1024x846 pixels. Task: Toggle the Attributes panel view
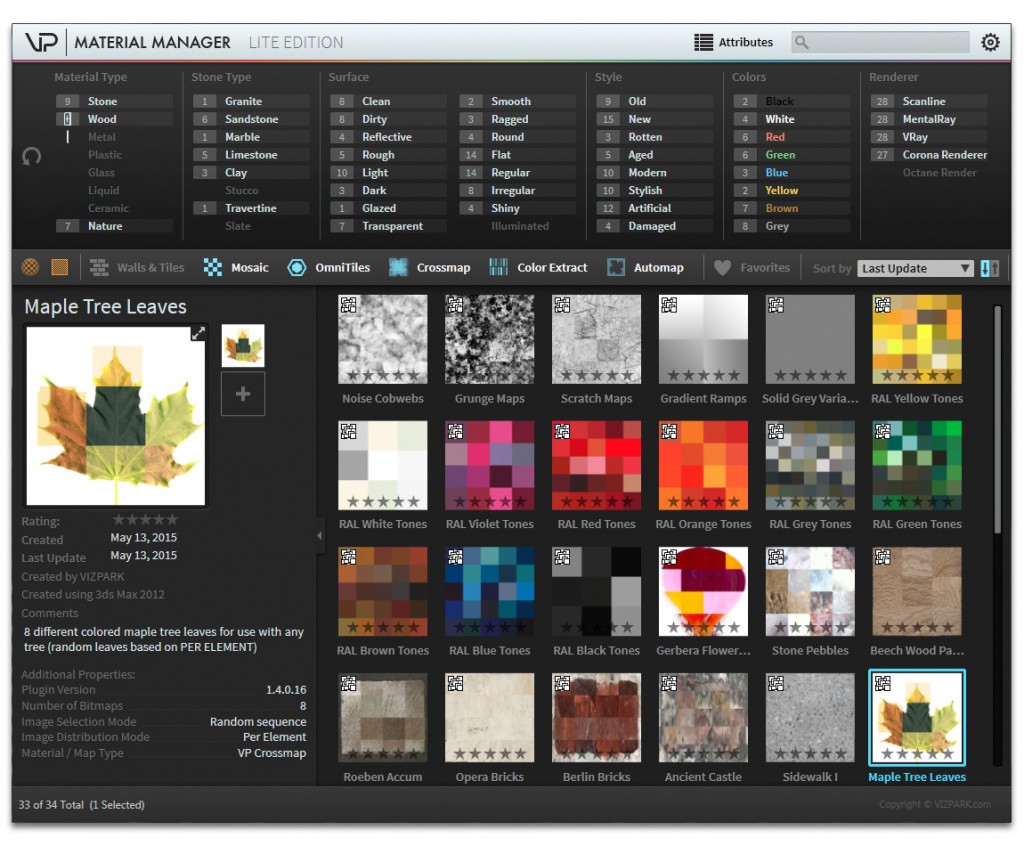tap(734, 42)
